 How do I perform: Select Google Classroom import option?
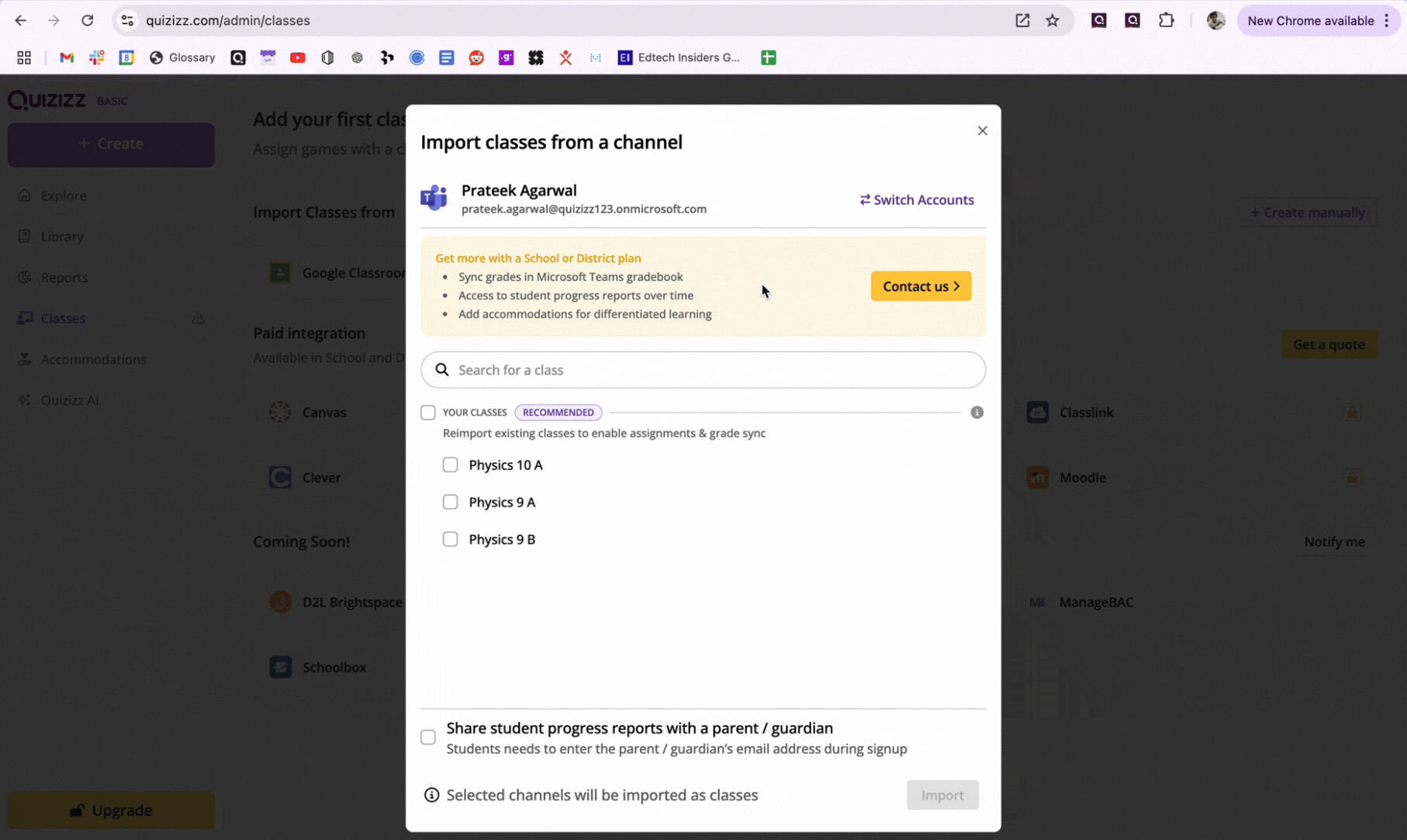(x=337, y=273)
